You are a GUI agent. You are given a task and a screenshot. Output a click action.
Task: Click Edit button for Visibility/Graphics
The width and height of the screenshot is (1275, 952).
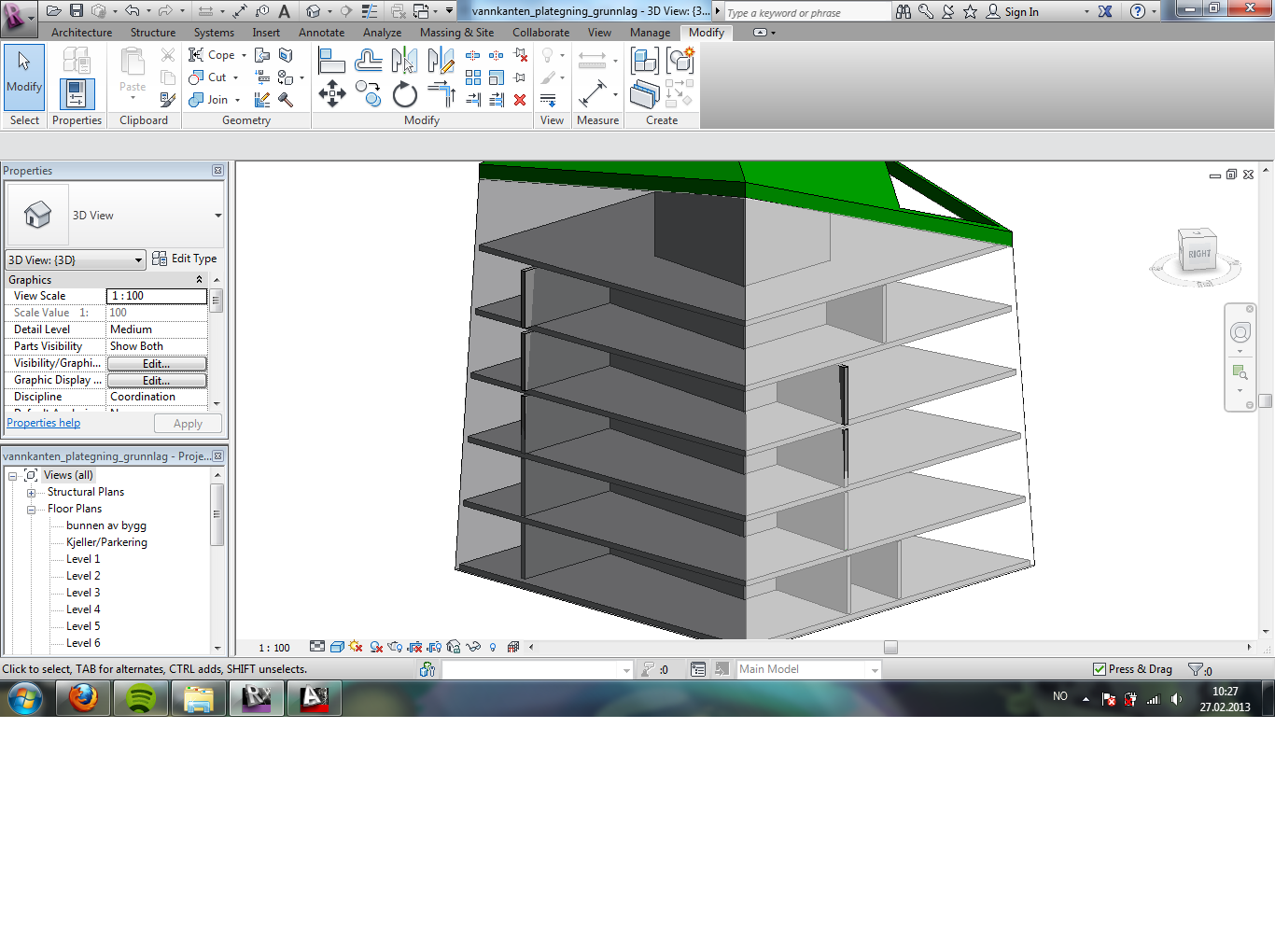click(156, 364)
